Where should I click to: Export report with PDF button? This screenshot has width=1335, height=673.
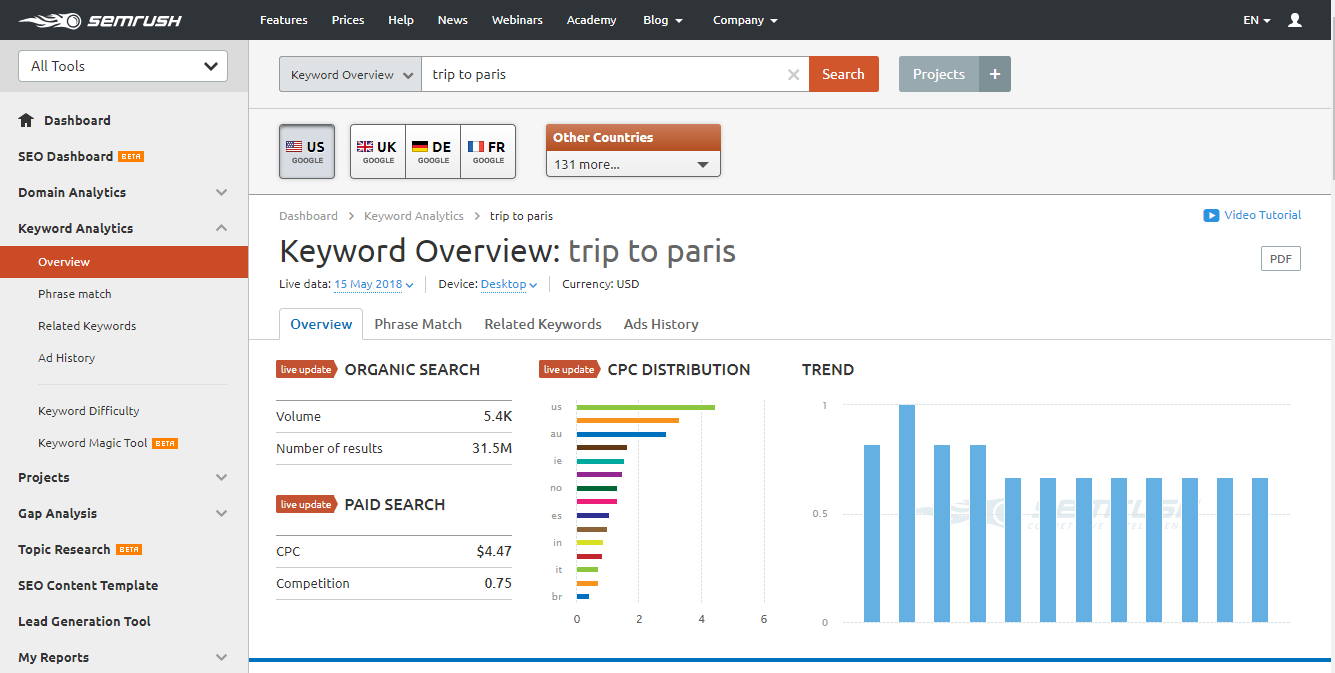(x=1280, y=259)
